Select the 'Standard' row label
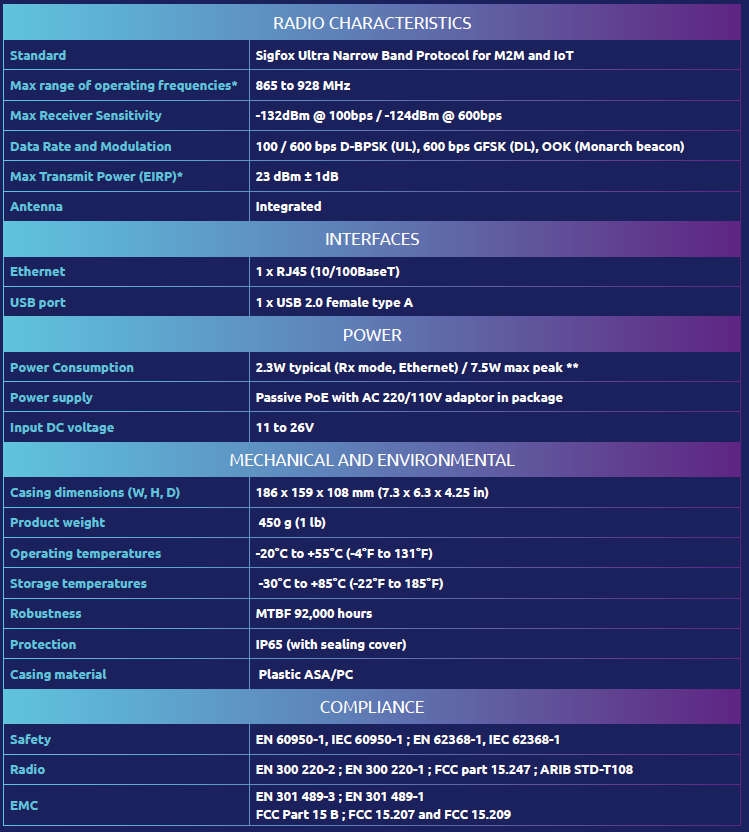Image resolution: width=749 pixels, height=832 pixels. [38, 55]
